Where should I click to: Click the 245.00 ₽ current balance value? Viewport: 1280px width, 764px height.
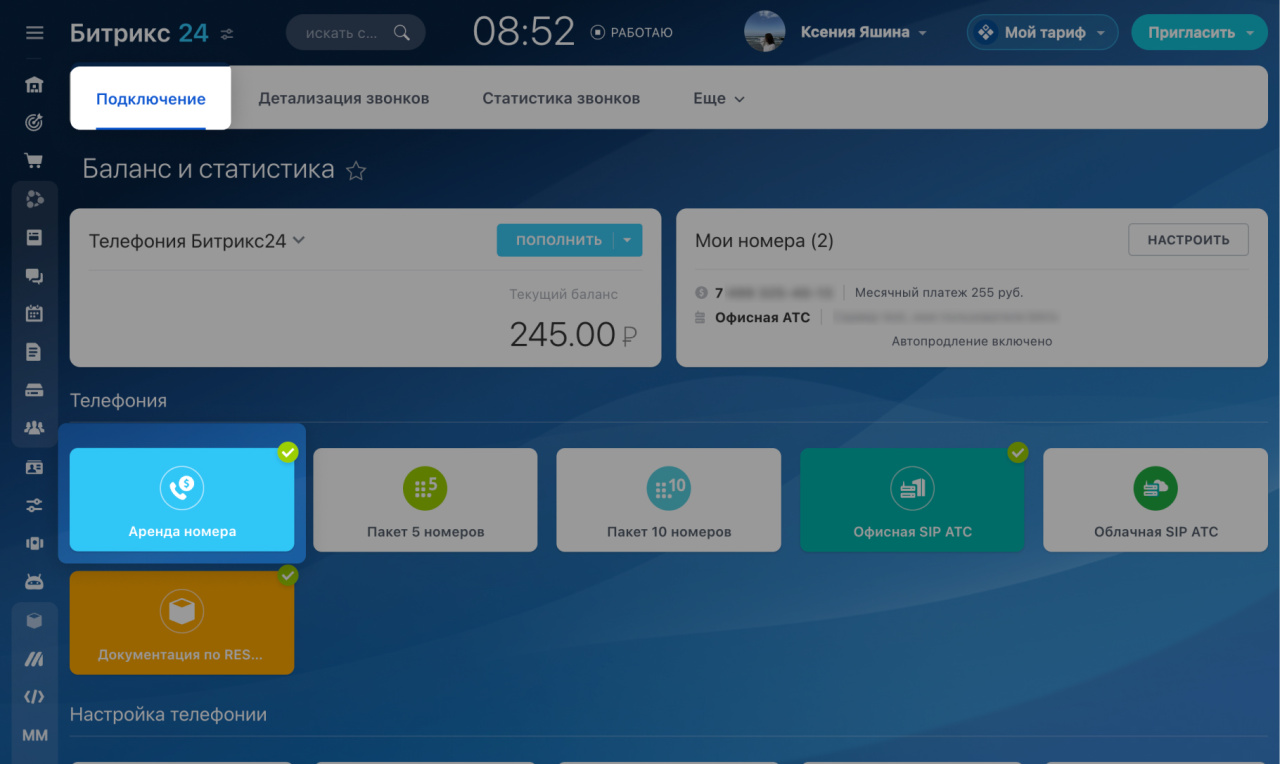coord(573,334)
